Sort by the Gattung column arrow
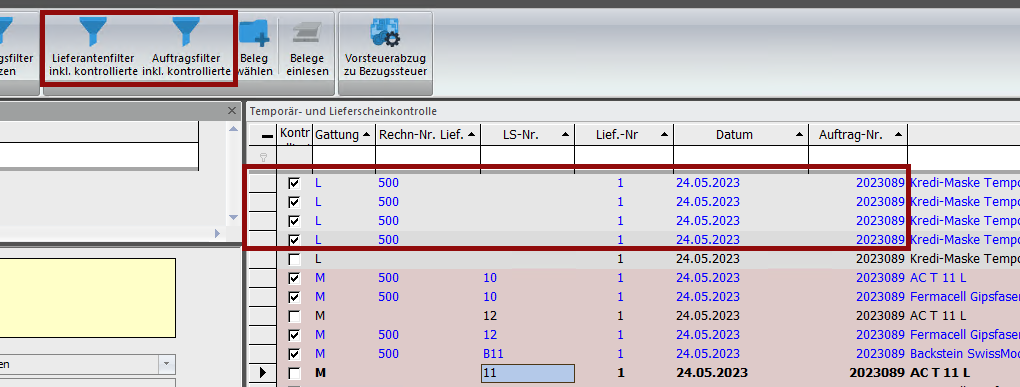Viewport: 1020px width, 387px height. click(367, 135)
